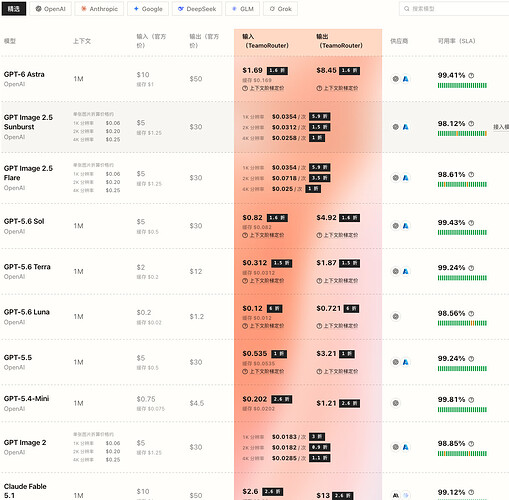
Task: Click the GPT Image 2.5 Sunburst model name
Action: [x=28, y=122]
